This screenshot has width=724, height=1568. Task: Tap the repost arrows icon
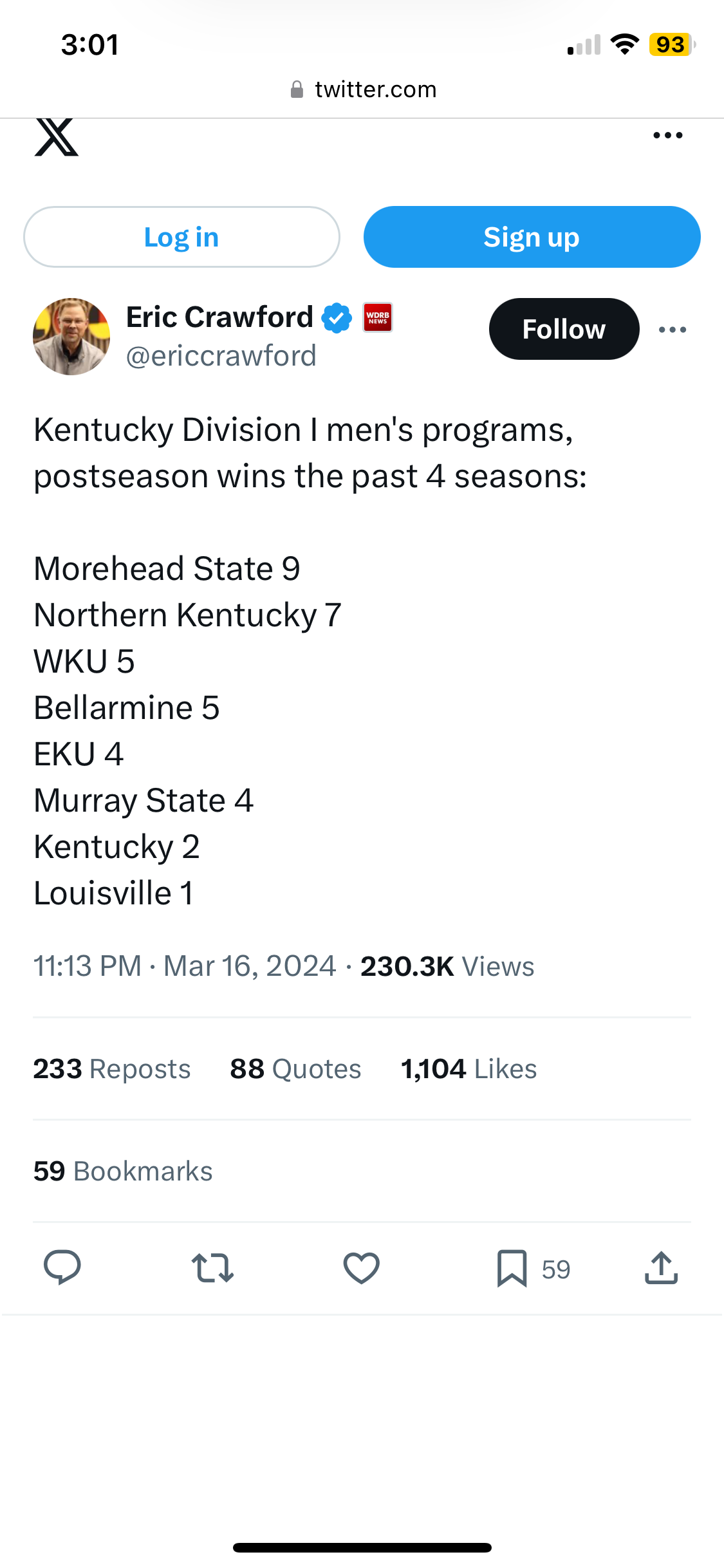[212, 1267]
